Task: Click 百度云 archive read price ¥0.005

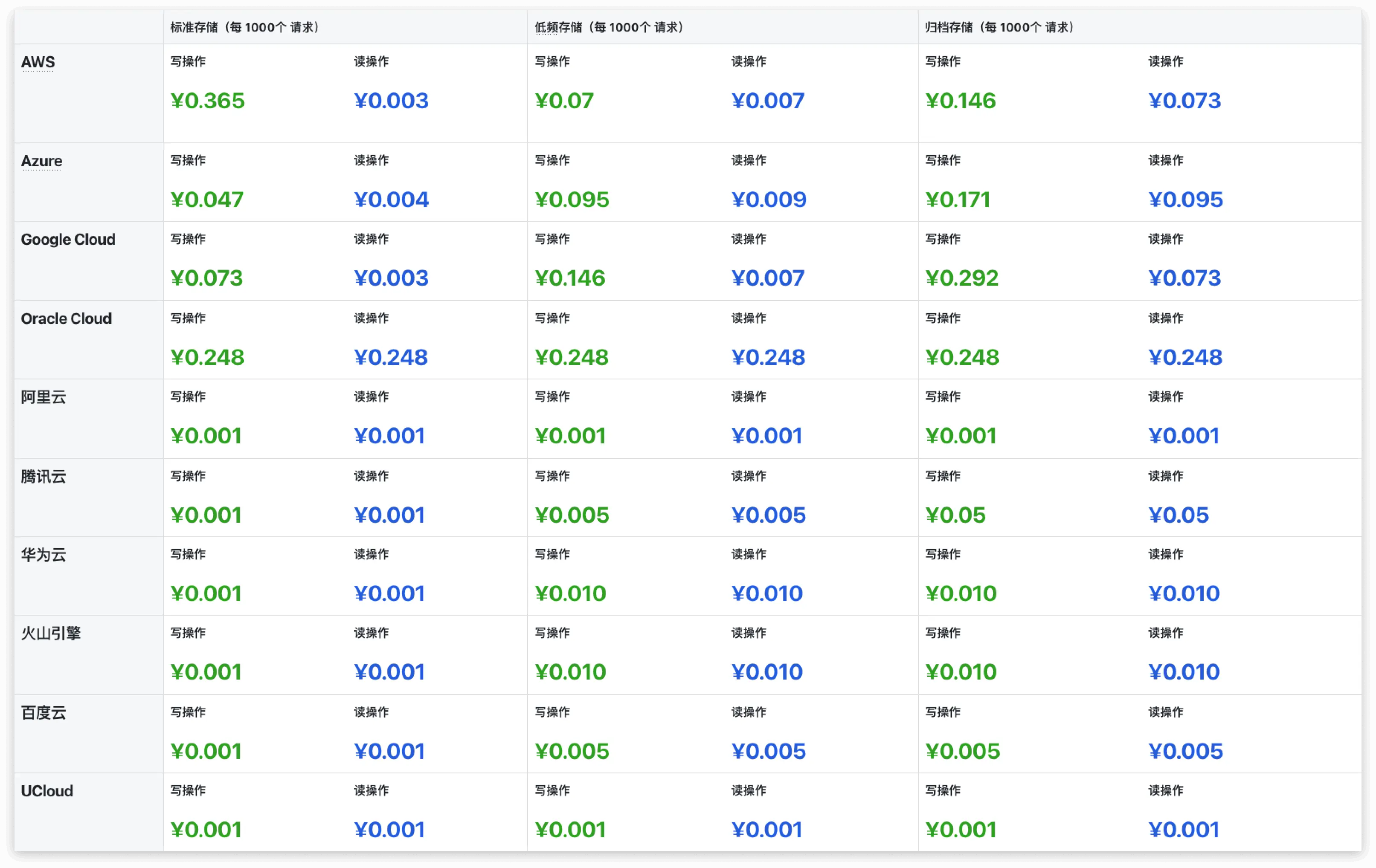Action: [1186, 752]
